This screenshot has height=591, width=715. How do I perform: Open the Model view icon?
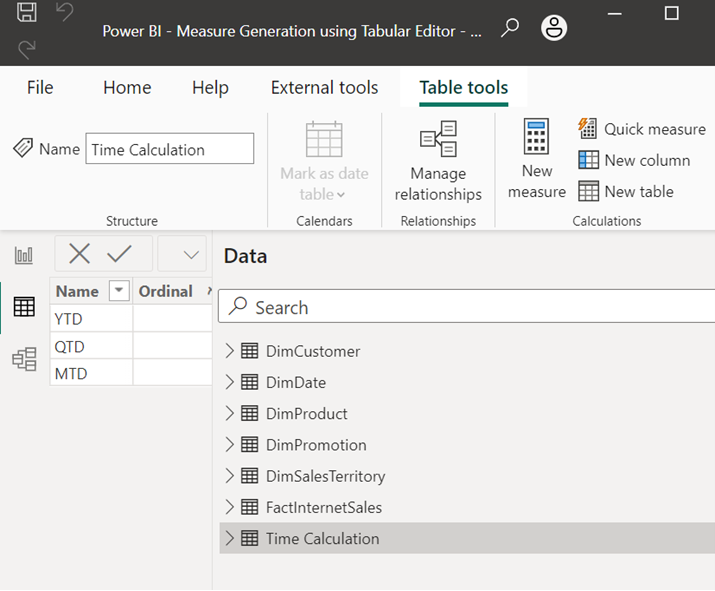(24, 359)
